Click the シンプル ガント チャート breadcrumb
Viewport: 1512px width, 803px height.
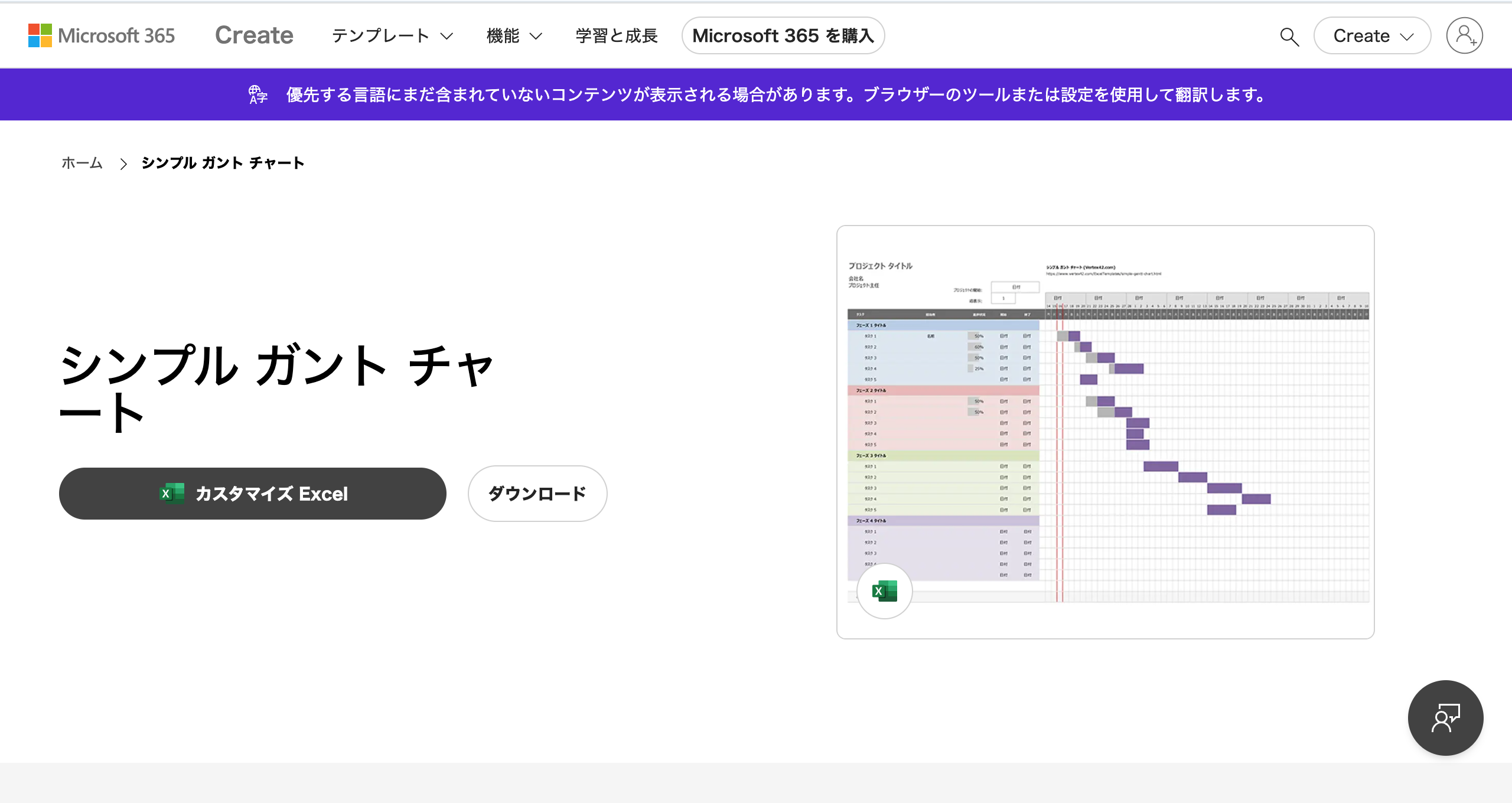point(223,163)
